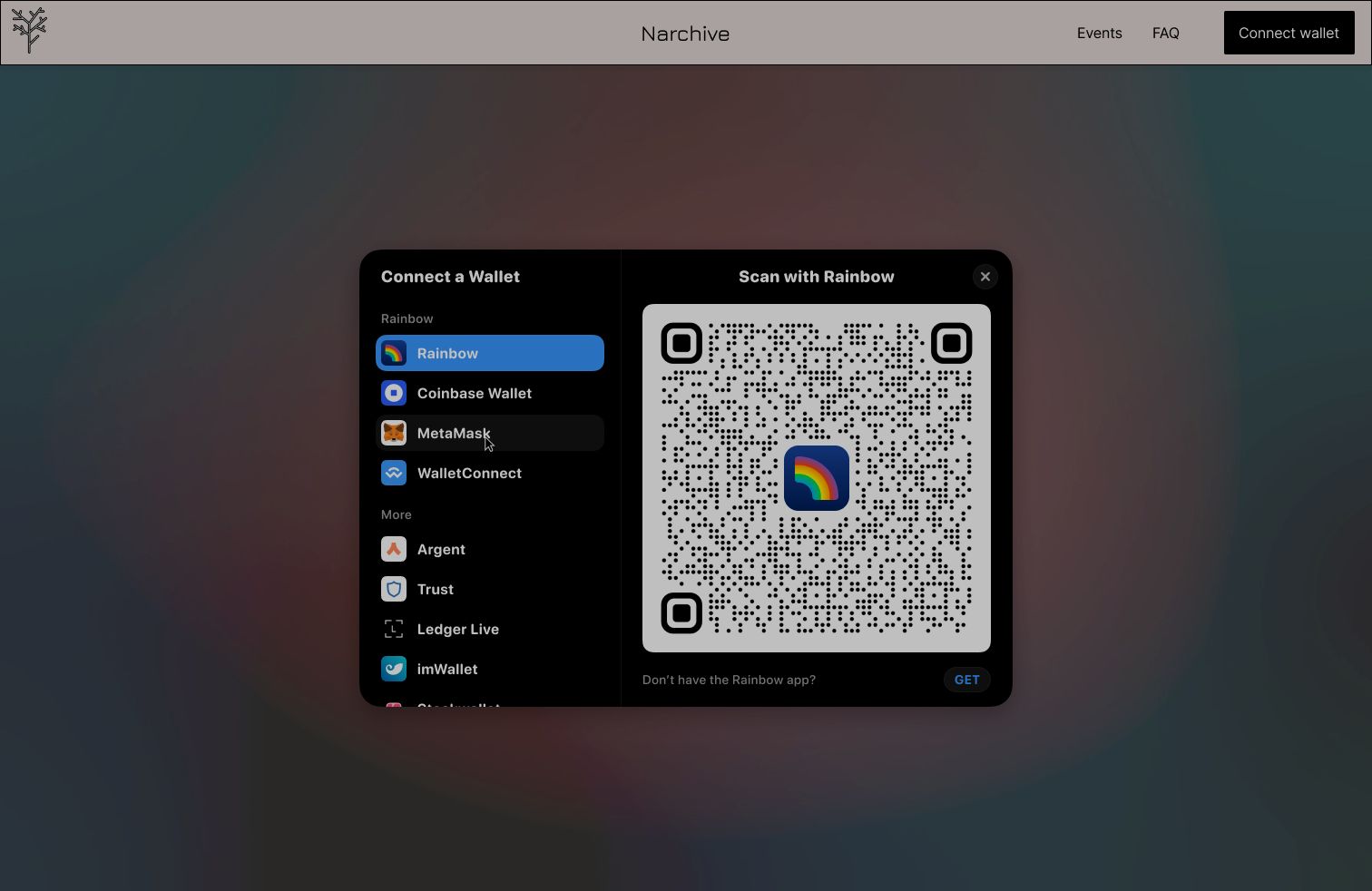Image resolution: width=1372 pixels, height=891 pixels.
Task: Click the 'Rainbow' section header label
Action: tap(407, 318)
